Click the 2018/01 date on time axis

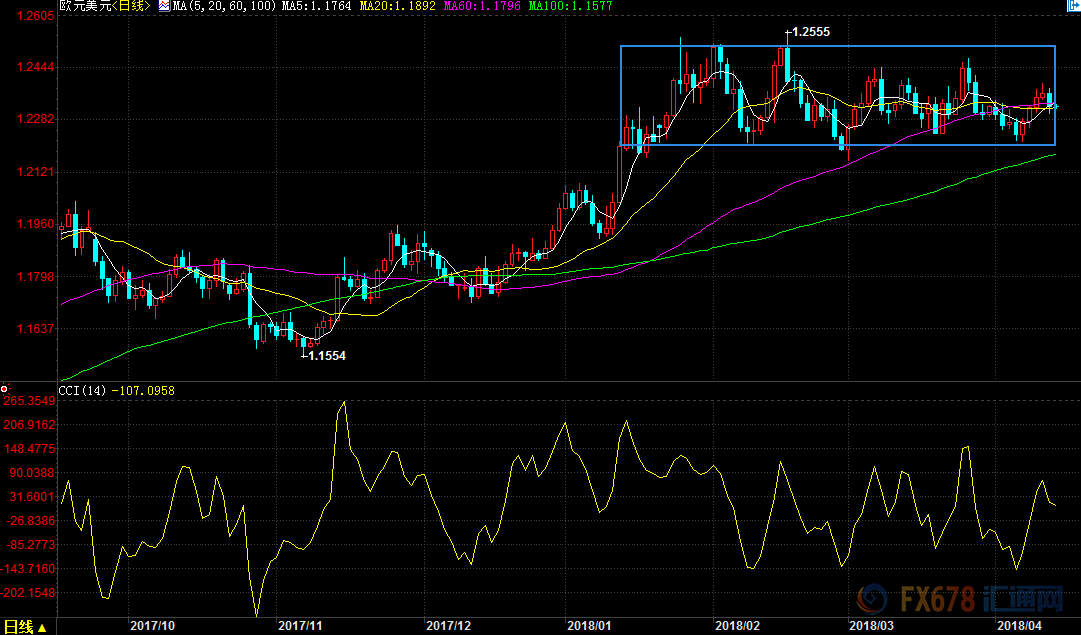pos(587,625)
